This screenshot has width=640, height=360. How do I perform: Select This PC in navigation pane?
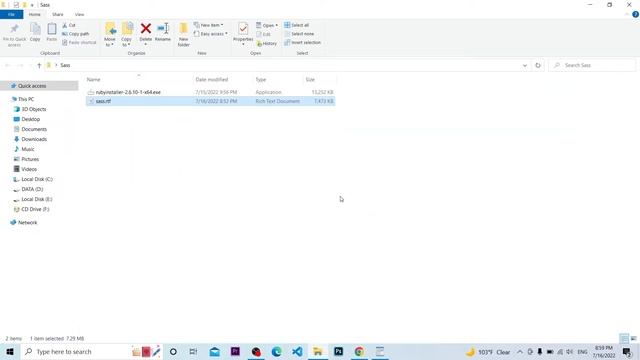coord(26,99)
